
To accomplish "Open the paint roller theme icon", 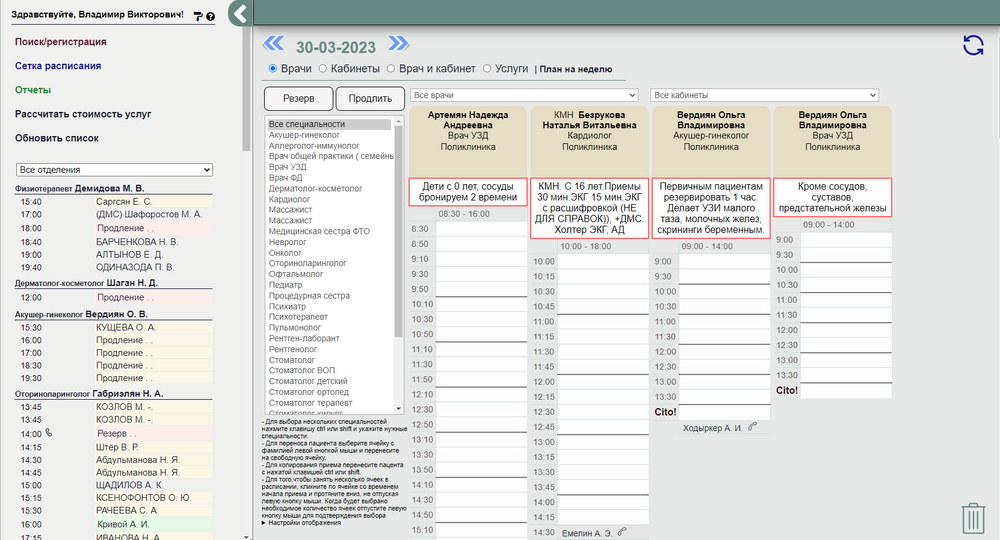I will tap(198, 16).
